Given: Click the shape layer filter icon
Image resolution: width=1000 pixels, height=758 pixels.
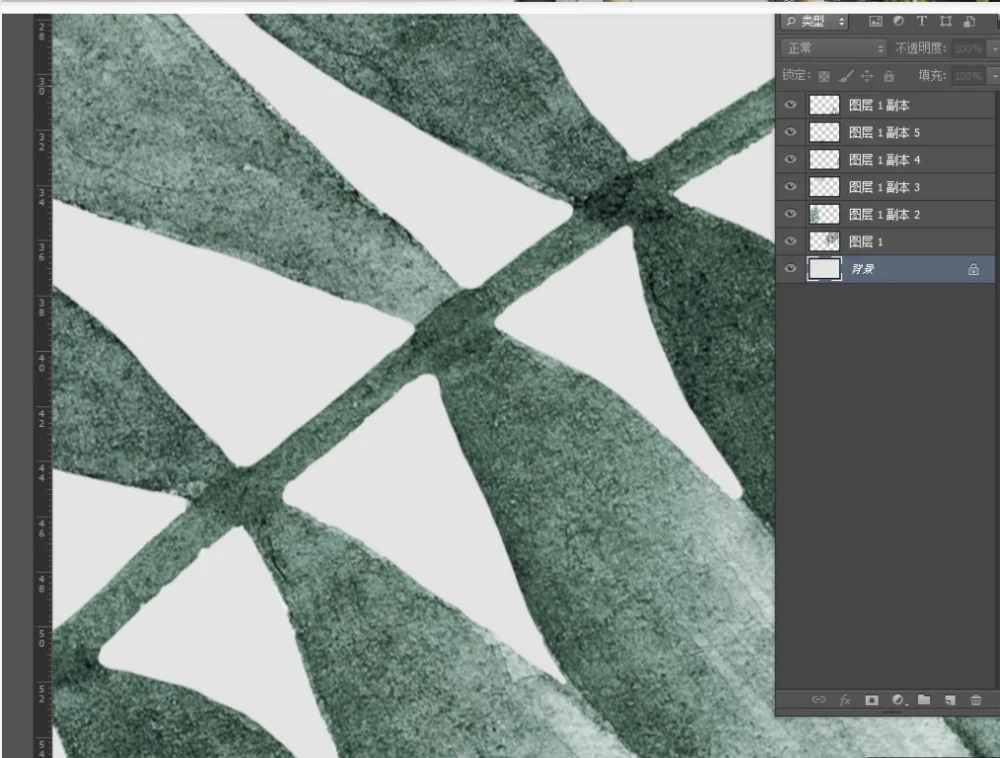Looking at the screenshot, I should click(946, 21).
